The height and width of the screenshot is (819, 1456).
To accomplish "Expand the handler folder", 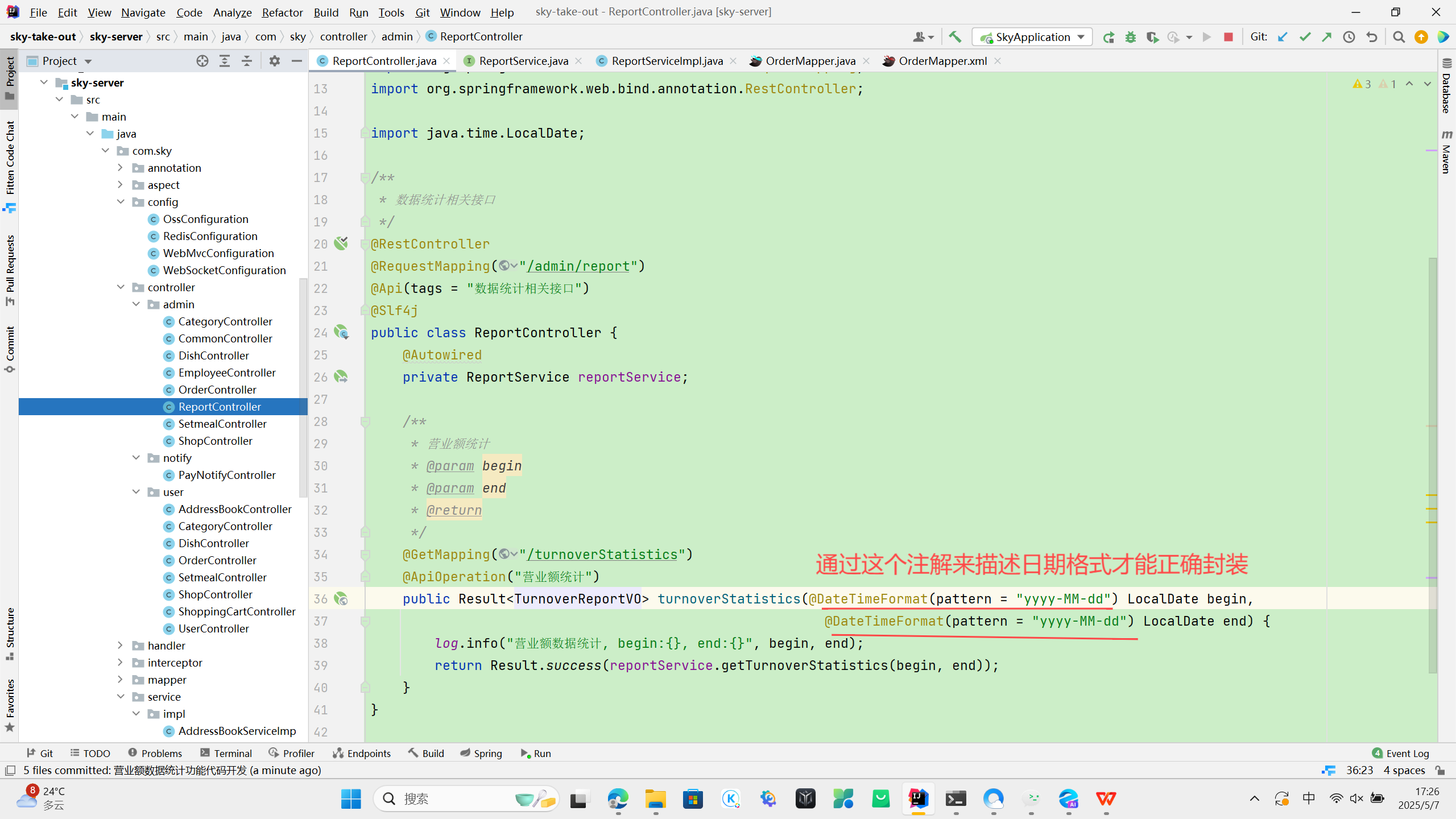I will (x=120, y=646).
